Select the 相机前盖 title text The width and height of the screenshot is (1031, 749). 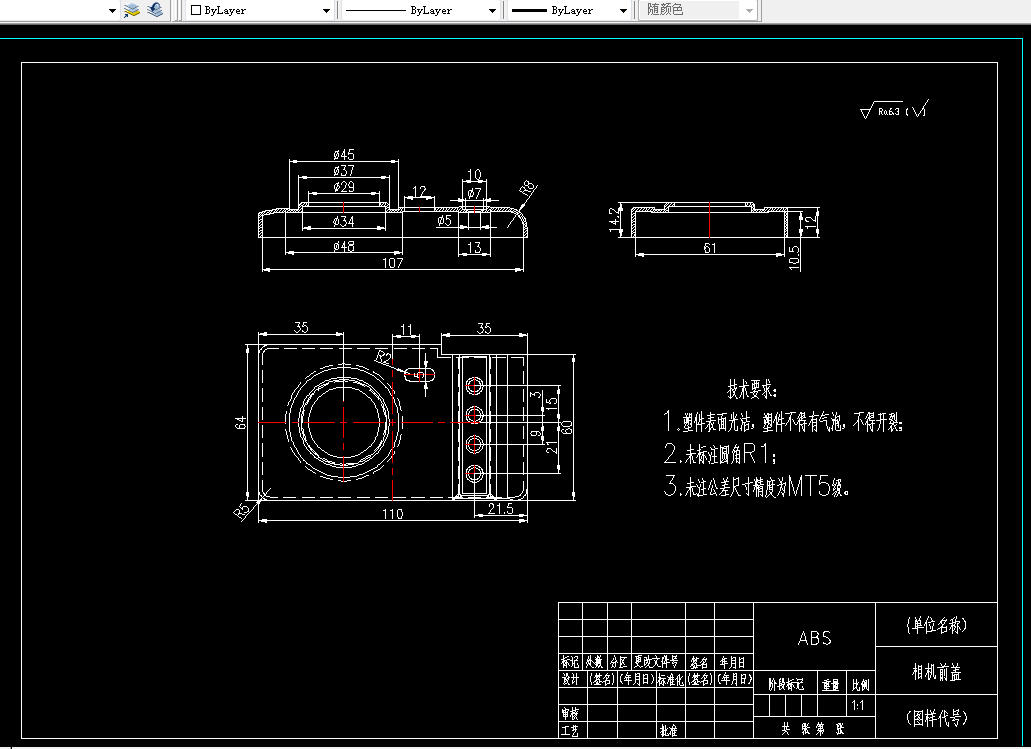click(x=936, y=672)
